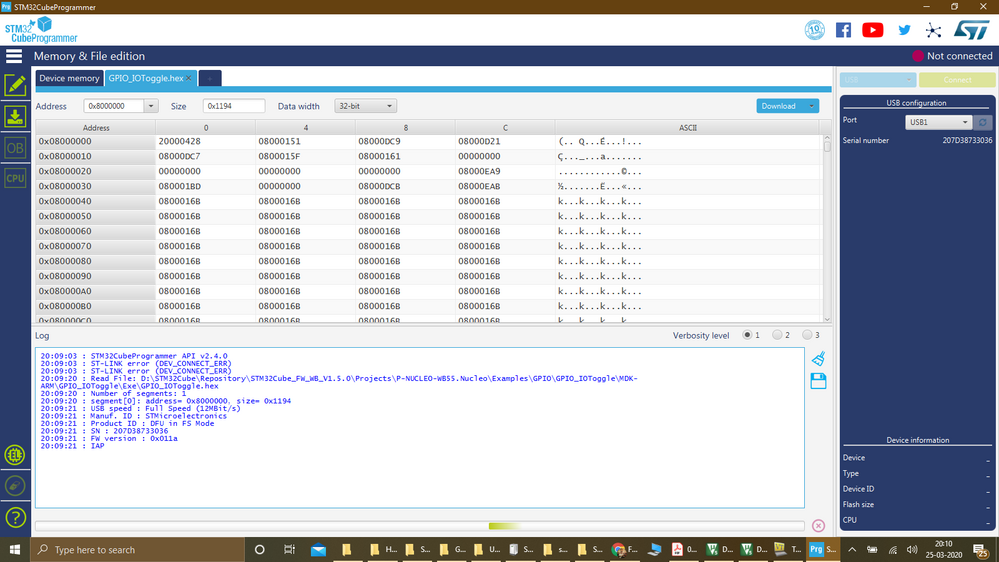Click the Address column header
The height and width of the screenshot is (562, 999).
pos(96,127)
